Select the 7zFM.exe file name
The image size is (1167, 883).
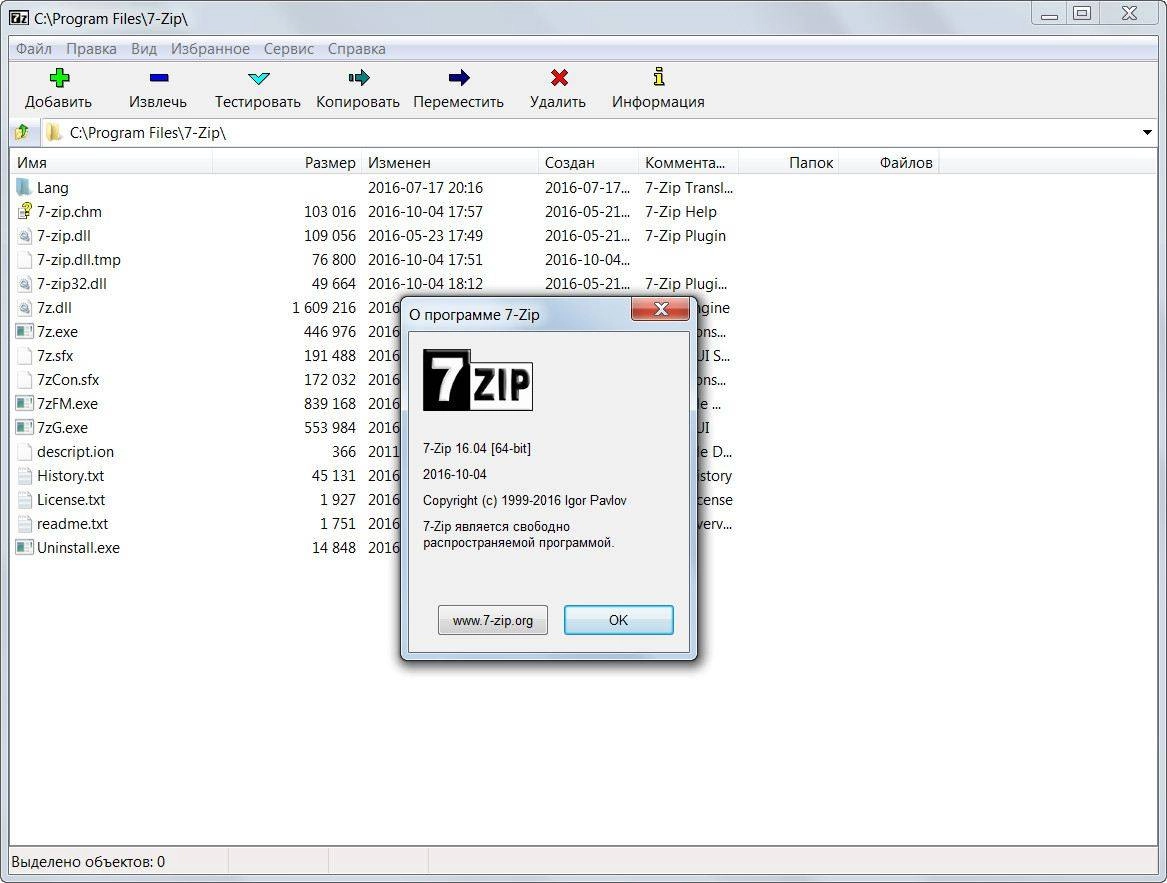(68, 404)
